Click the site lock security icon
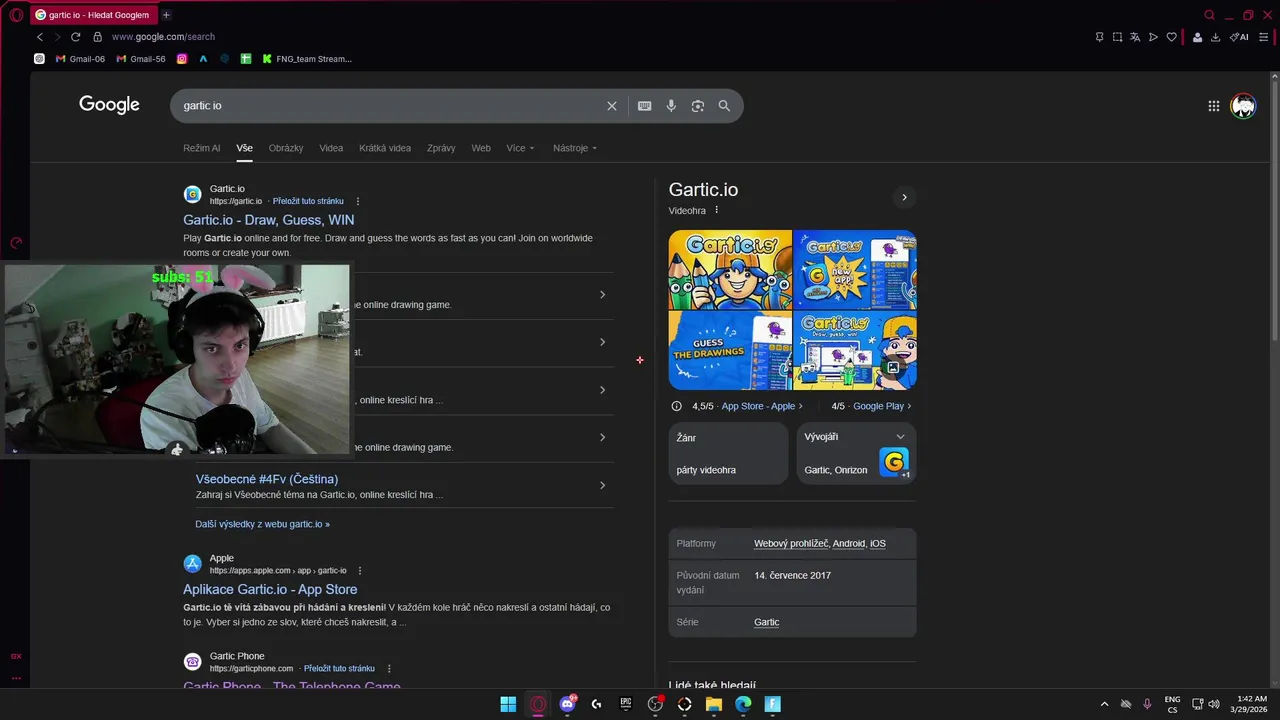Image resolution: width=1280 pixels, height=720 pixels. coord(97,37)
